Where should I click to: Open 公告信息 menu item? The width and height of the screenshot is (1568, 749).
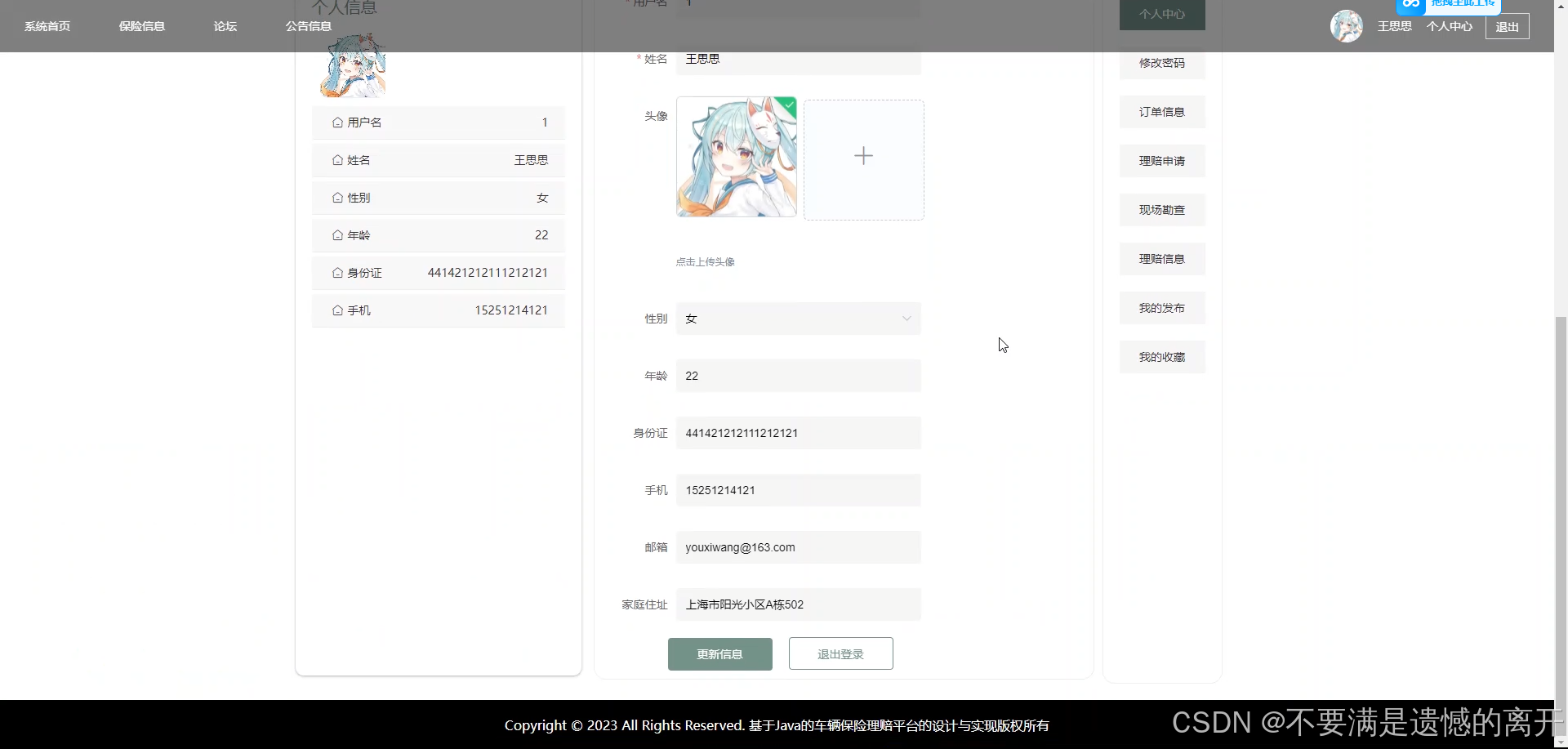[309, 26]
